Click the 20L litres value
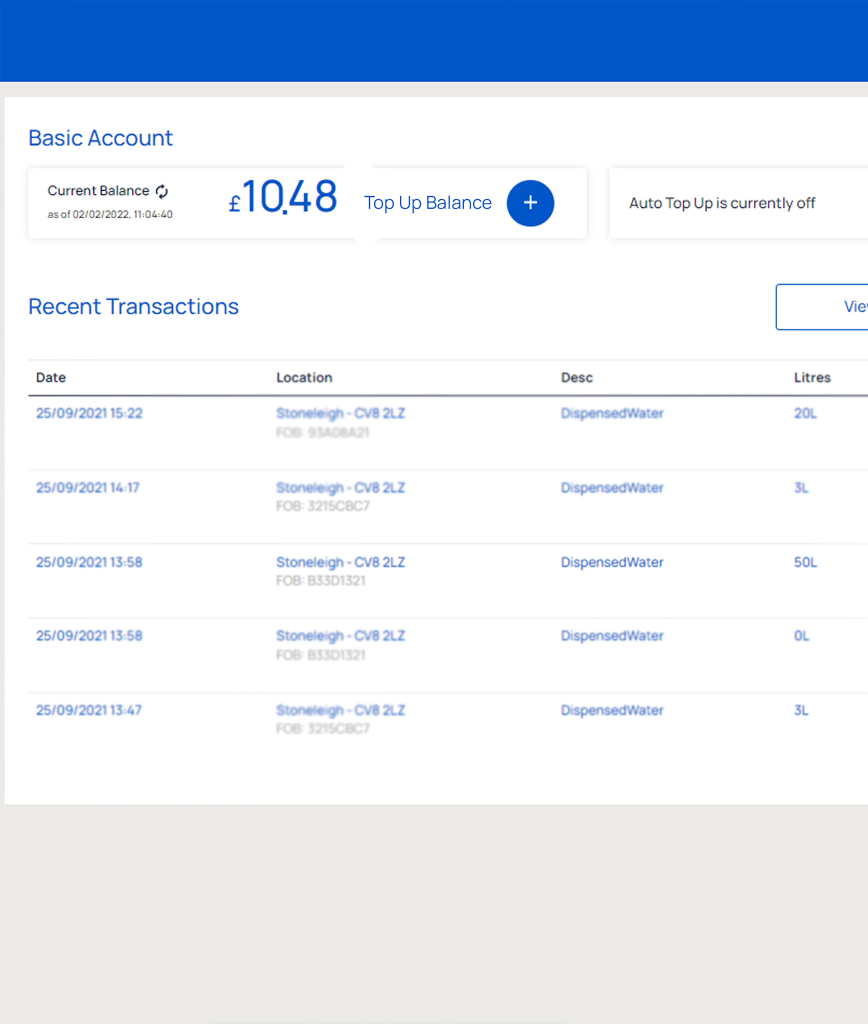Image resolution: width=868 pixels, height=1024 pixels. pyautogui.click(x=805, y=413)
